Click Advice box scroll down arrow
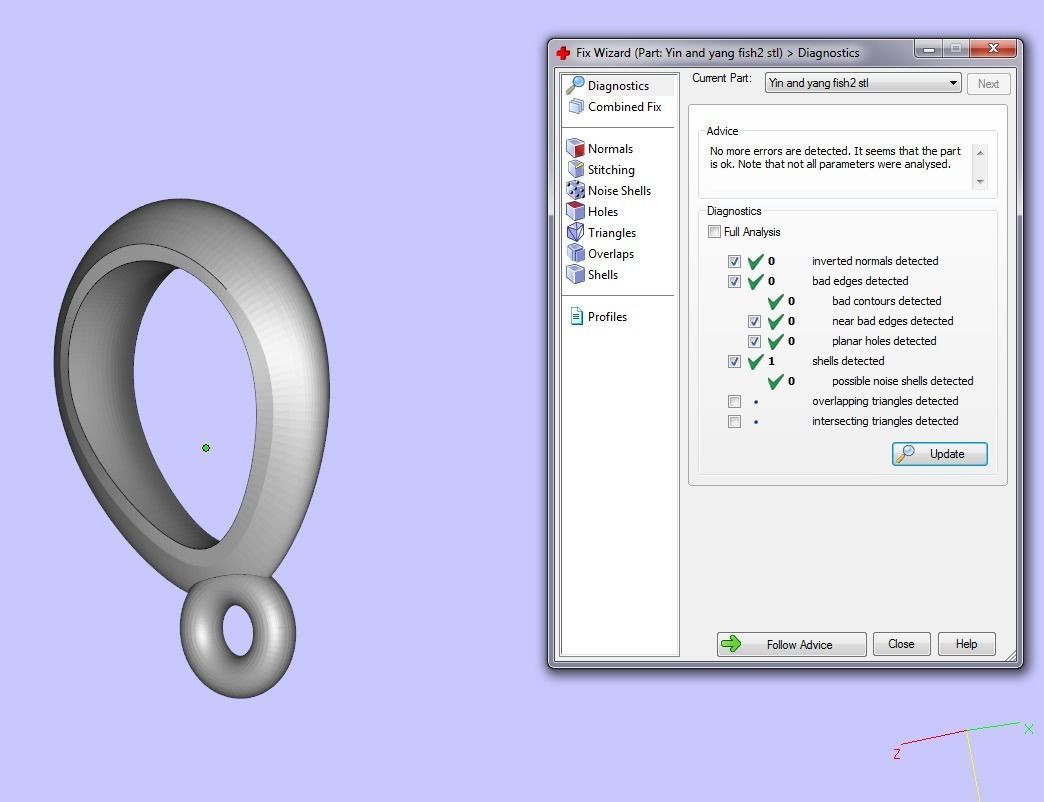The height and width of the screenshot is (802, 1044). click(980, 182)
